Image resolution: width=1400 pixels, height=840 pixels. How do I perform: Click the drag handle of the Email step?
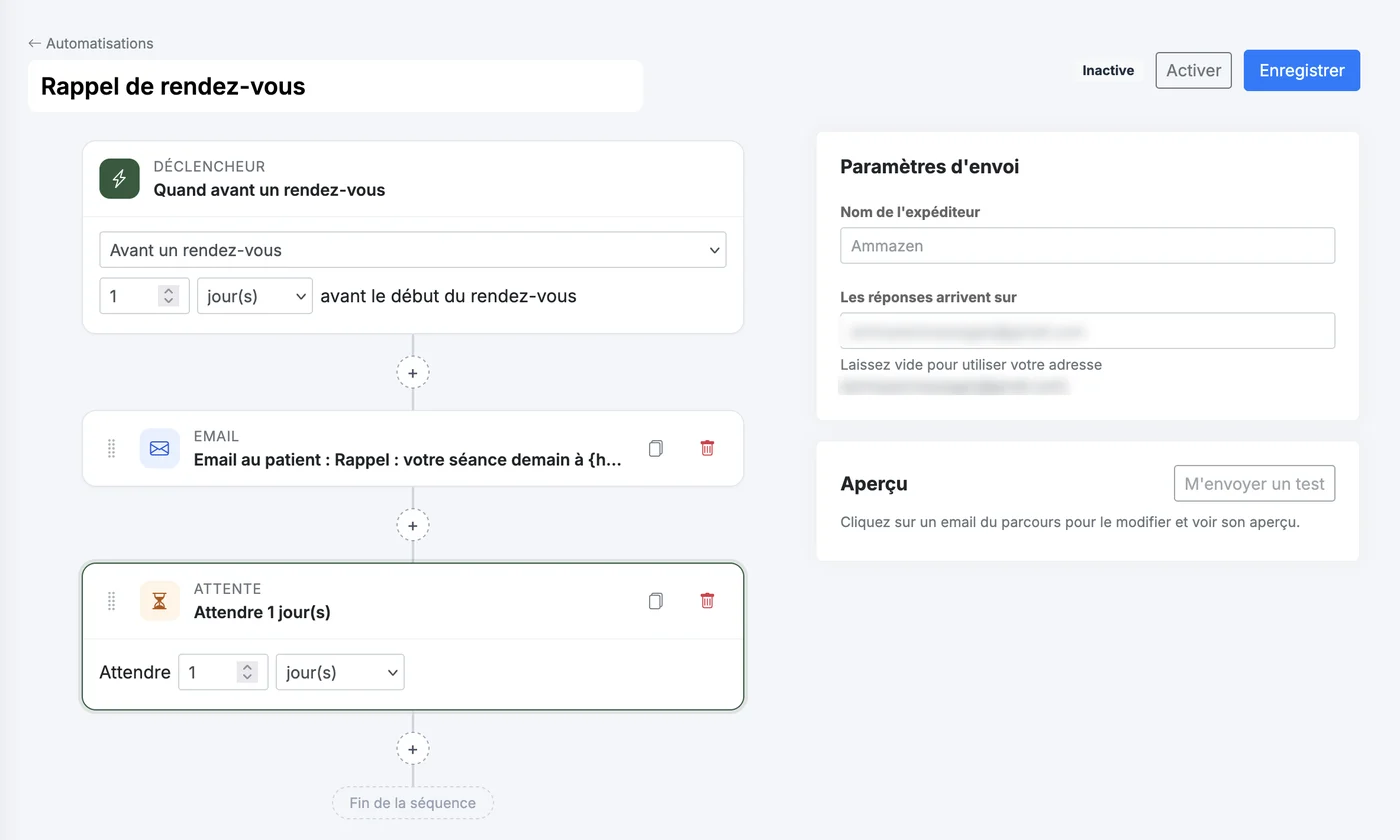112,448
